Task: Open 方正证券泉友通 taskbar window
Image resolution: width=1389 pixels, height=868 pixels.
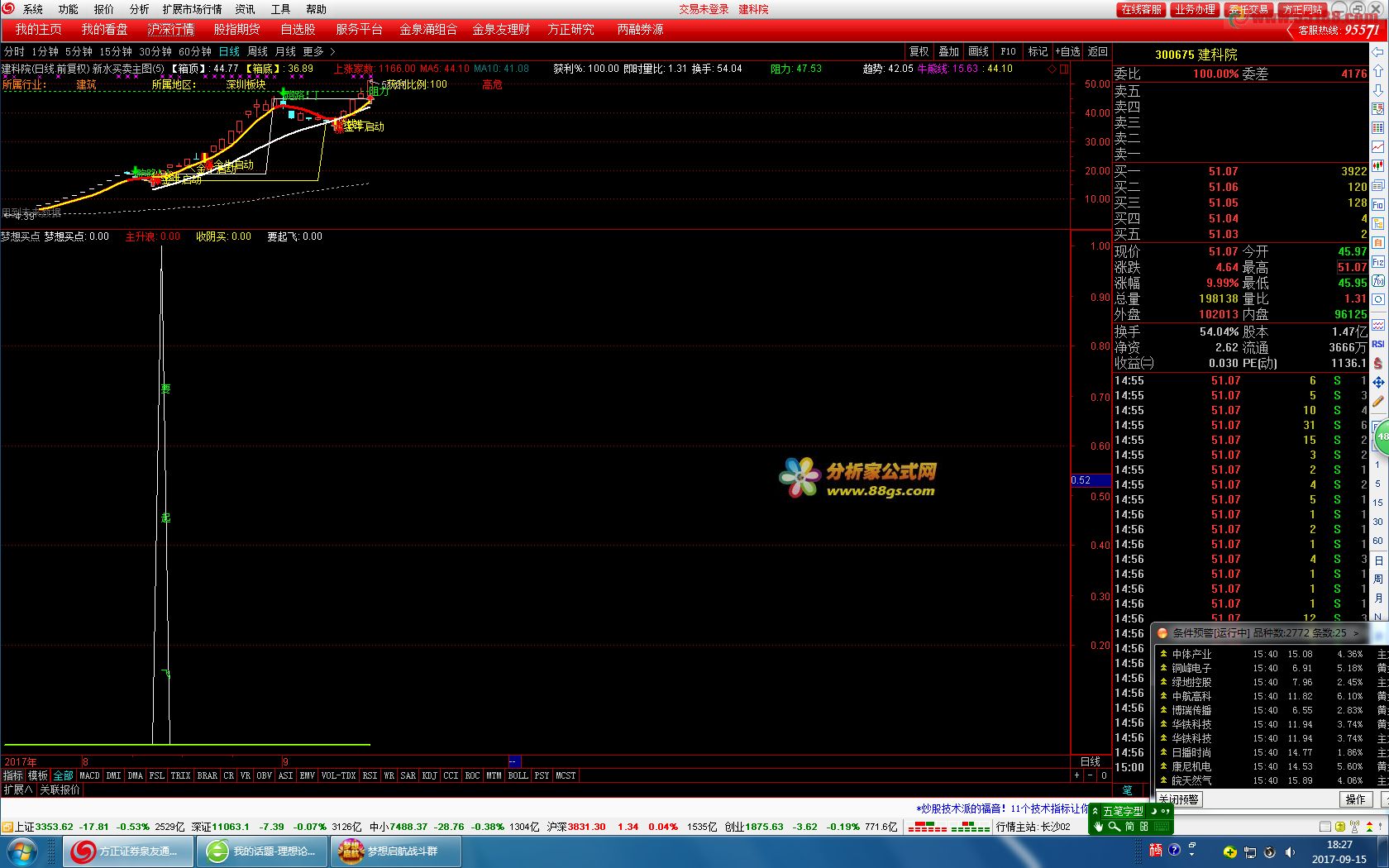Action: point(128,851)
